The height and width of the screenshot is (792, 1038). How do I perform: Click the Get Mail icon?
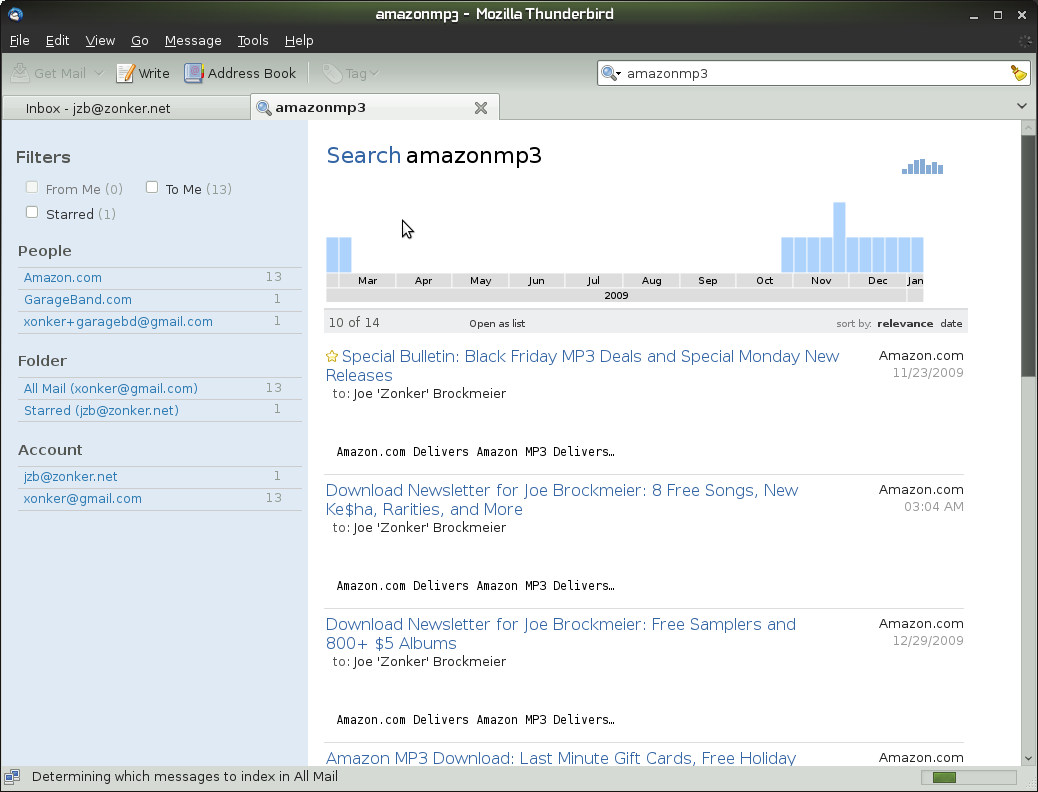[x=21, y=73]
